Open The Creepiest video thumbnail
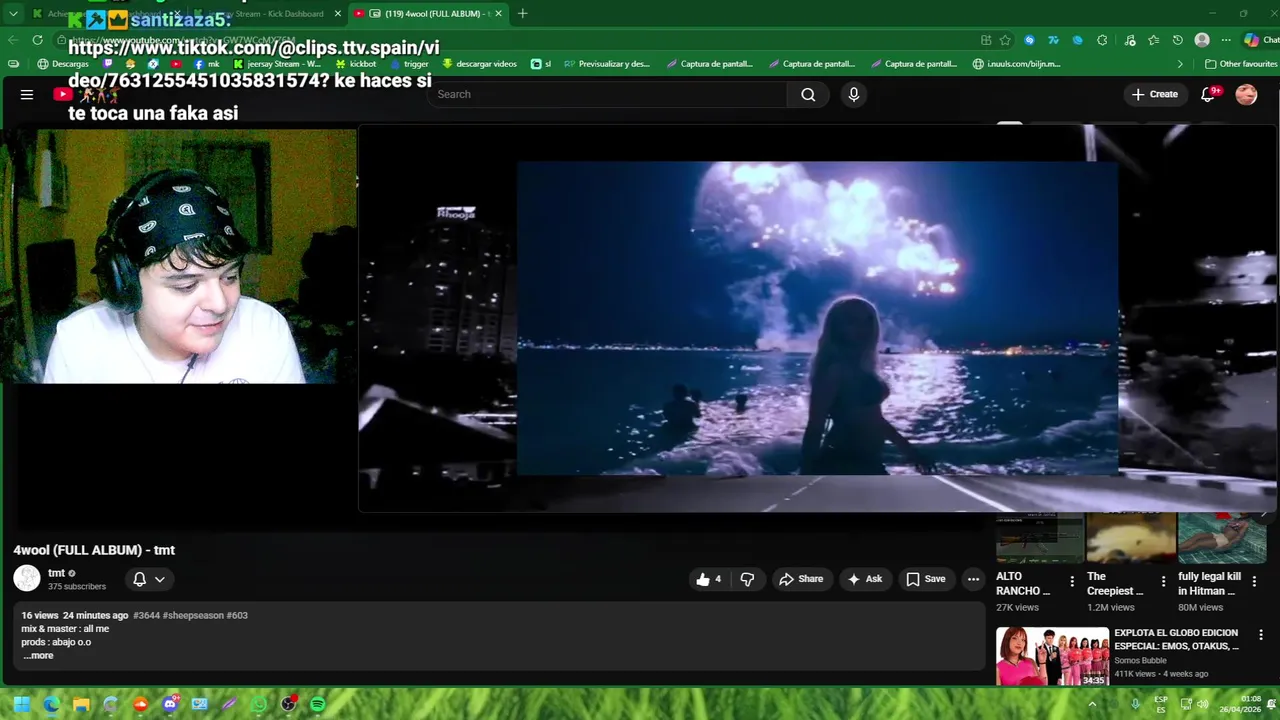The width and height of the screenshot is (1280, 720). (1131, 538)
